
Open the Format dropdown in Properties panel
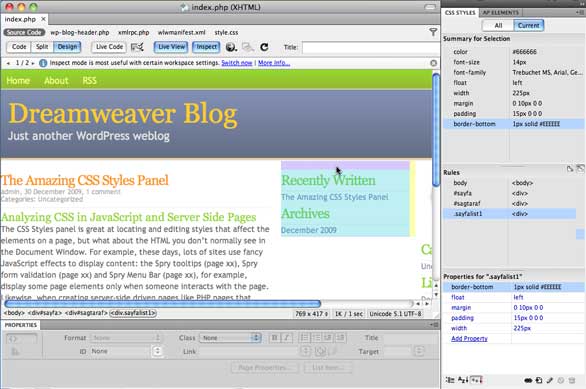coord(126,338)
